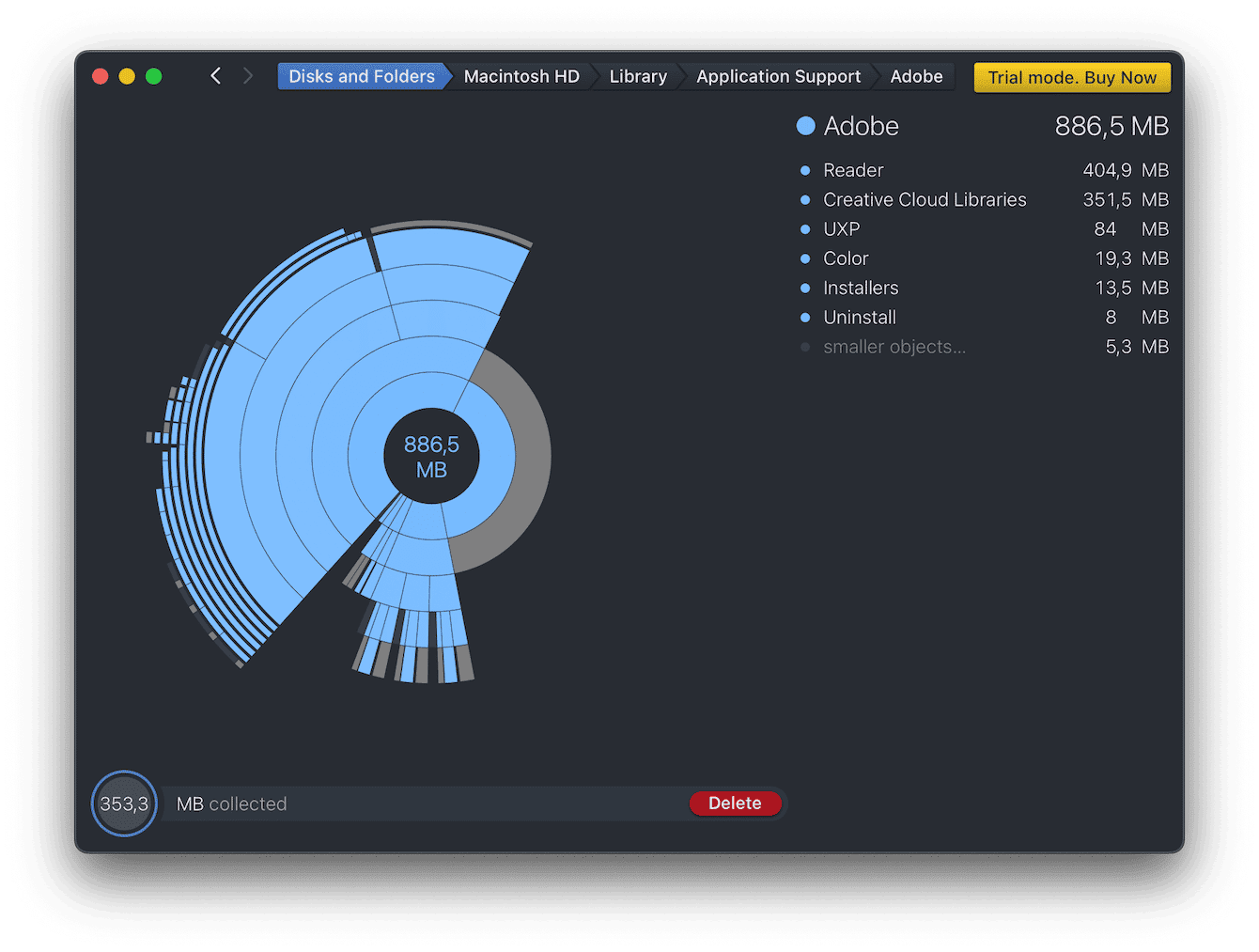Click the 353,3 MB collection progress ring

click(x=123, y=804)
